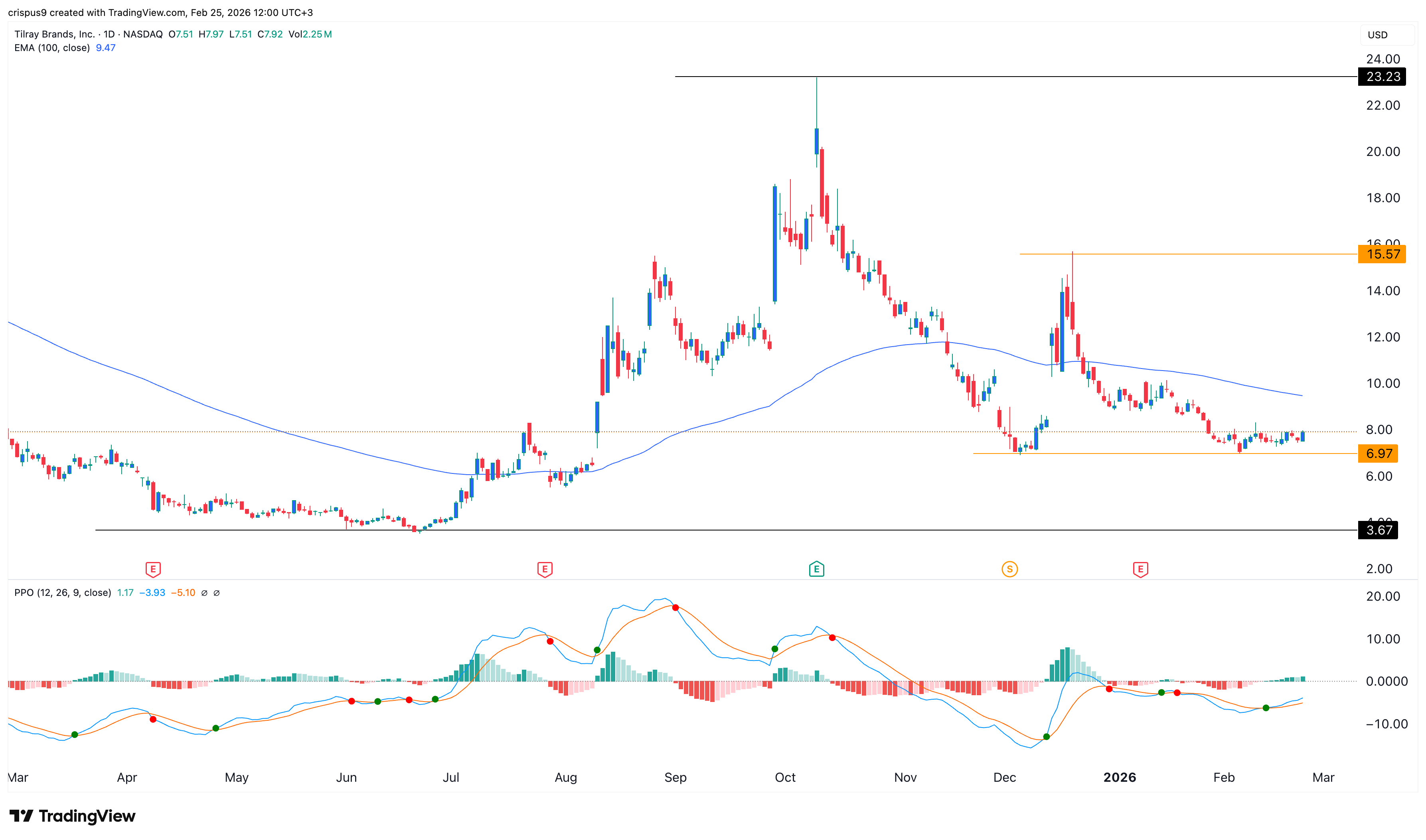Select the PPO (12, 26, 9, close) legend
Viewport: 1426px width, 840px height.
click(62, 593)
